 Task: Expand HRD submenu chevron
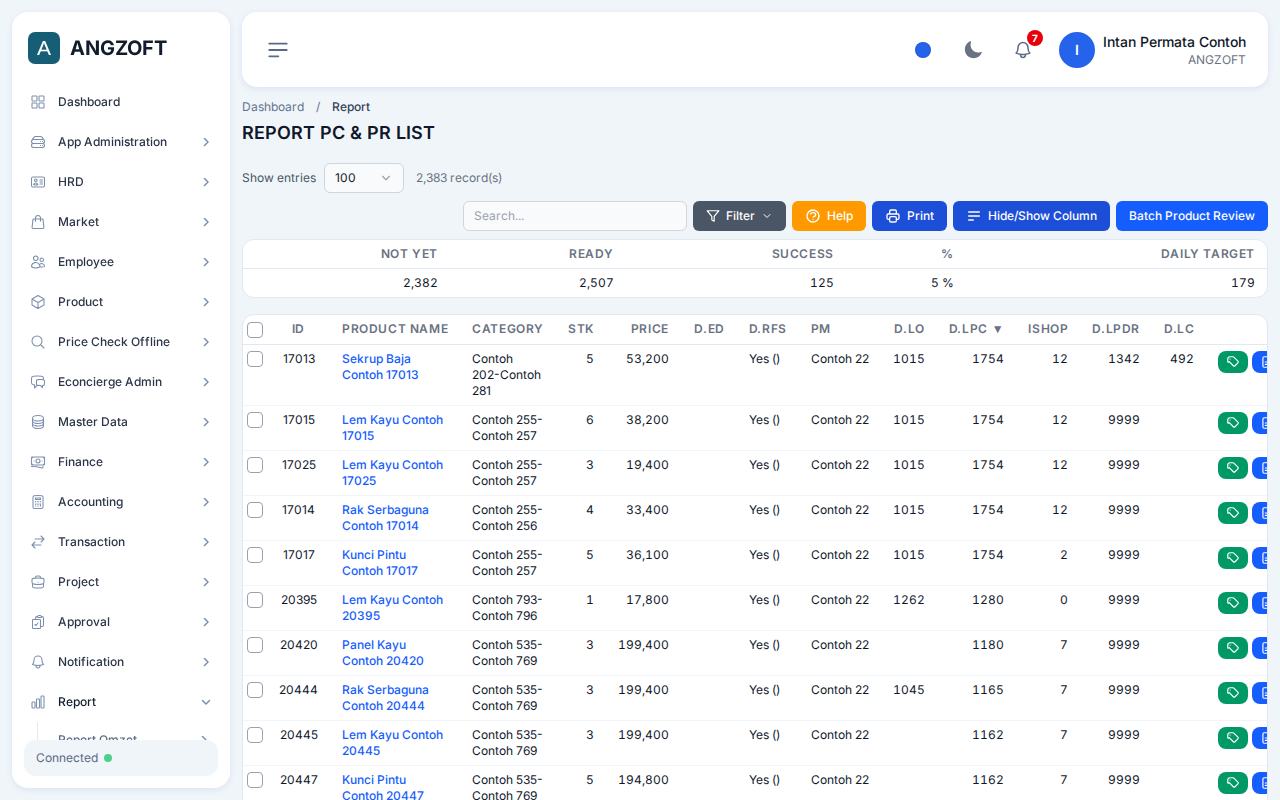pyautogui.click(x=206, y=182)
